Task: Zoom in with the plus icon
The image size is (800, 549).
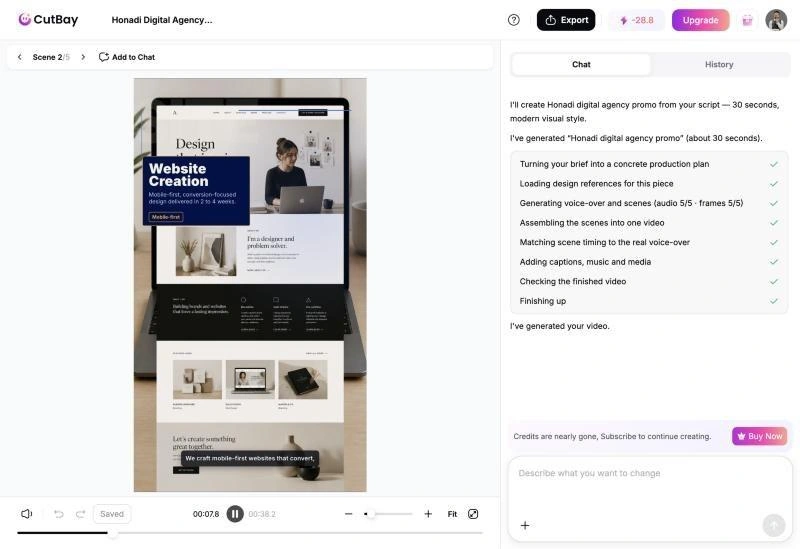Action: tap(428, 514)
